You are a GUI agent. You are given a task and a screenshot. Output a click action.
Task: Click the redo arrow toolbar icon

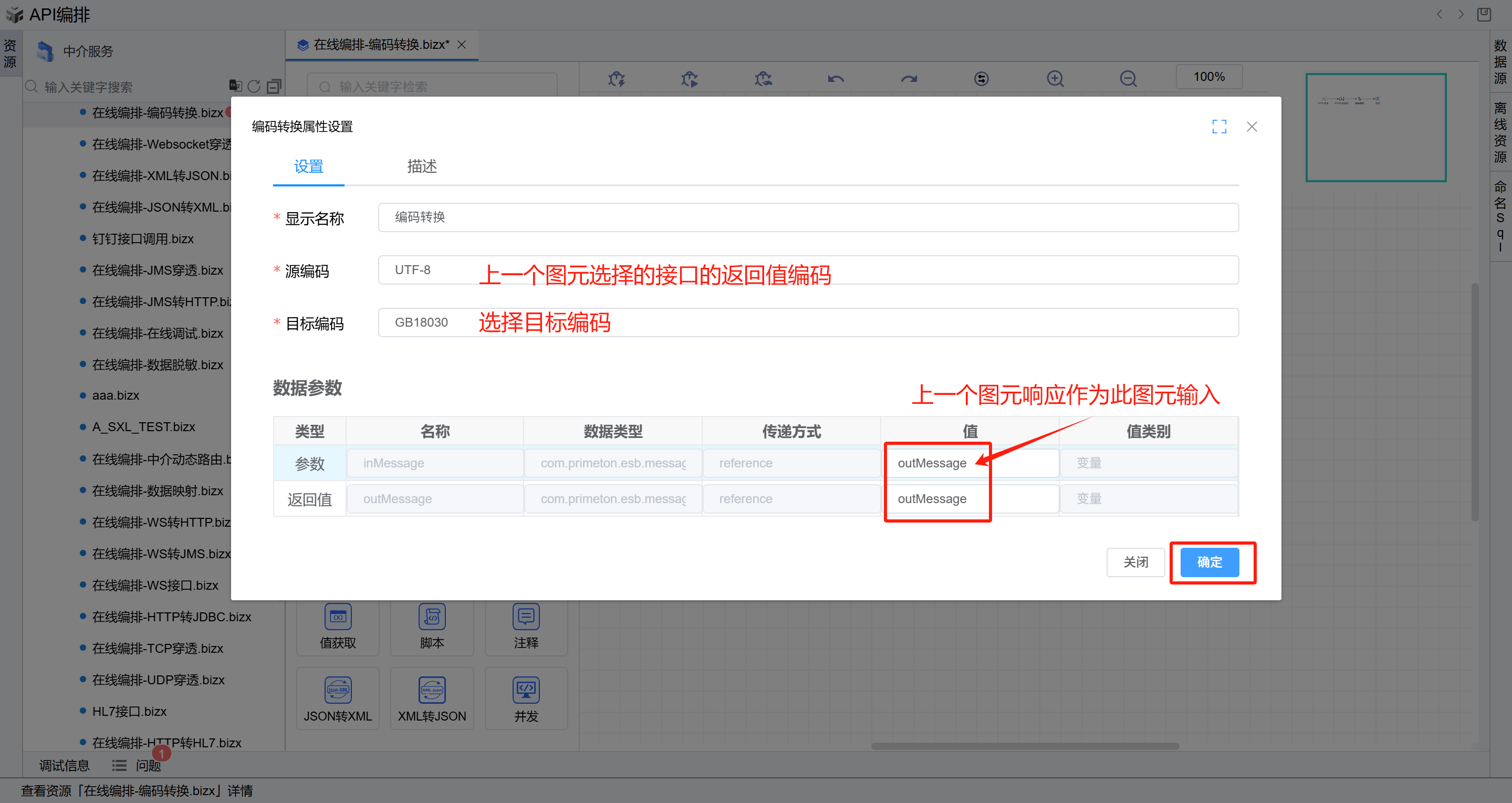coord(909,79)
